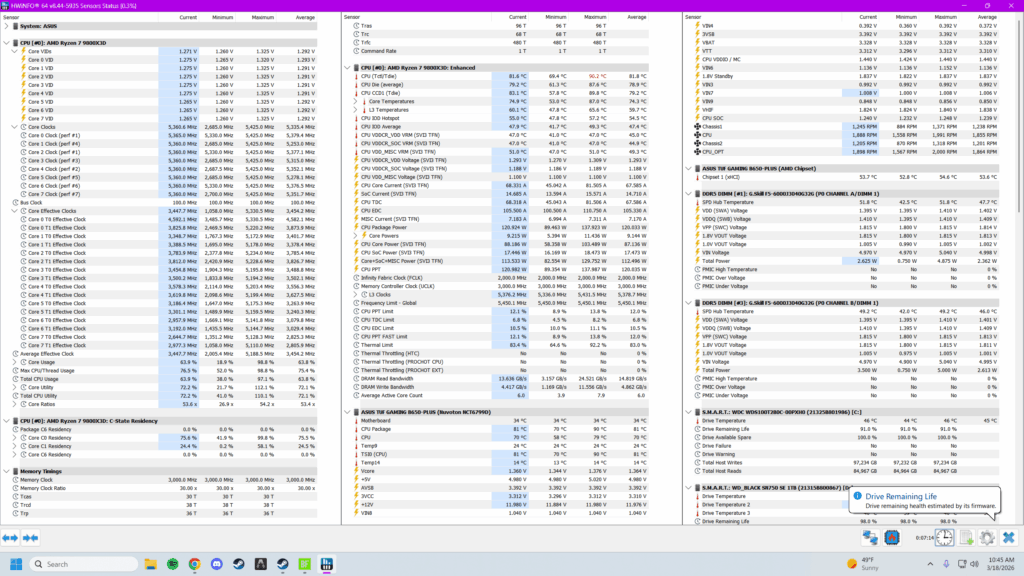Click the weather 49°F Sunny widget
Screen dimensions: 1024x576
[x=863, y=564]
